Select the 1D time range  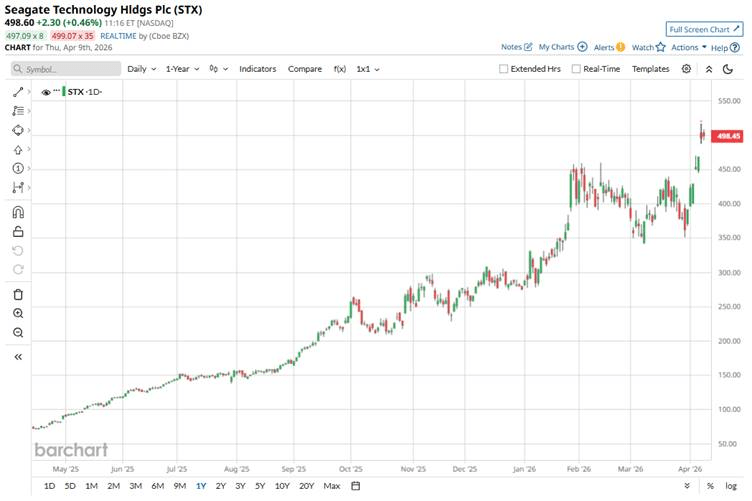pos(49,486)
